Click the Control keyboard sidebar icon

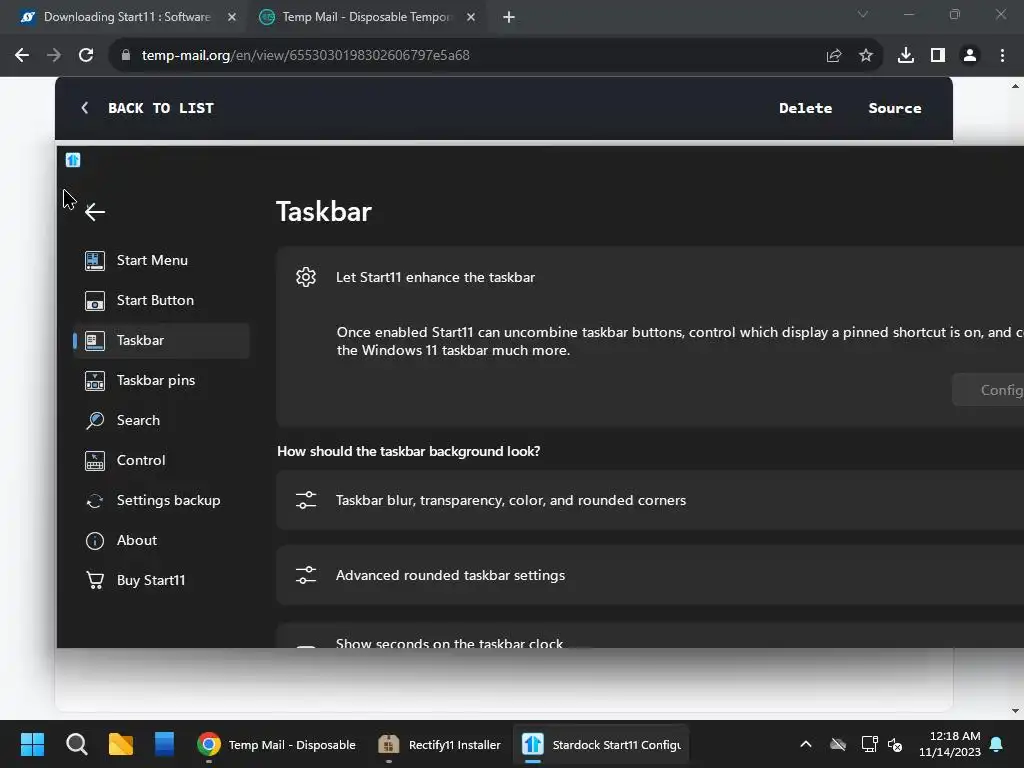click(95, 460)
